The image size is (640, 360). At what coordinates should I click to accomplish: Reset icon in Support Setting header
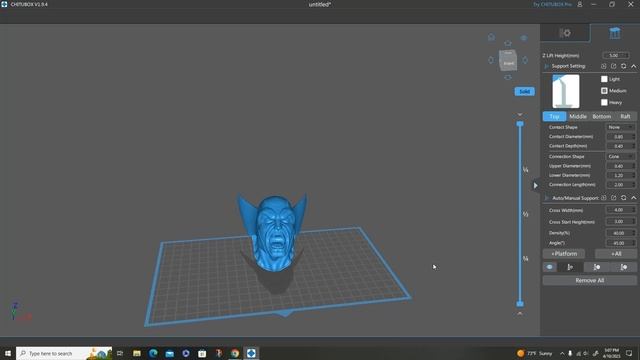[624, 66]
